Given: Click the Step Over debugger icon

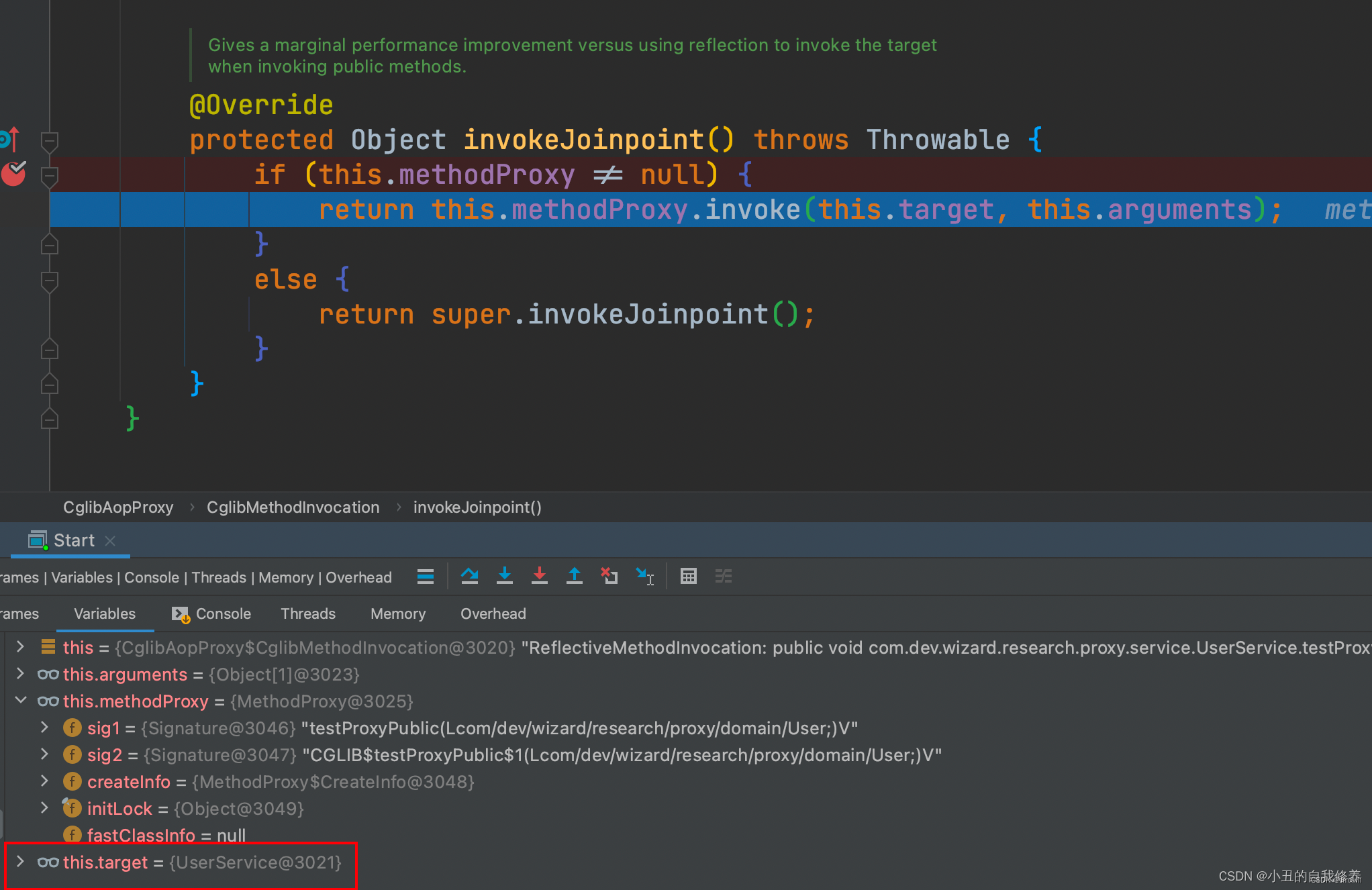Looking at the screenshot, I should [470, 576].
